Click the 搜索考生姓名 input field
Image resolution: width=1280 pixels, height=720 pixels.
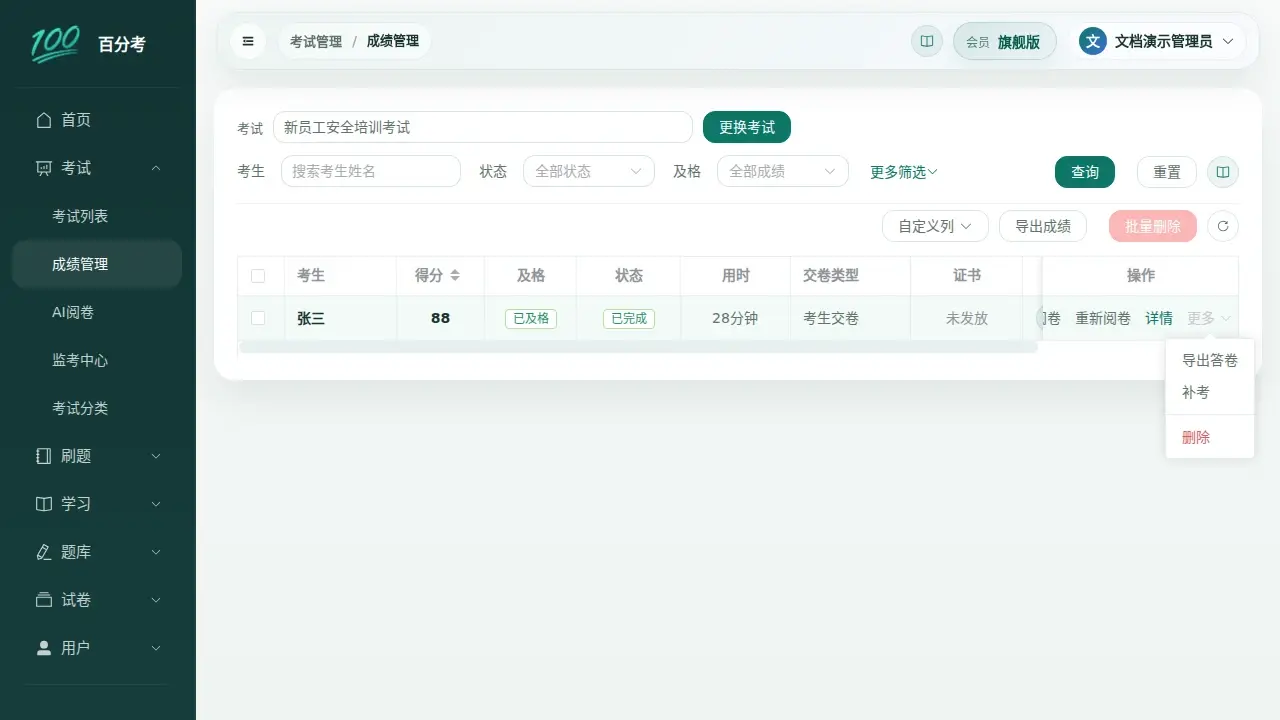pyautogui.click(x=371, y=171)
